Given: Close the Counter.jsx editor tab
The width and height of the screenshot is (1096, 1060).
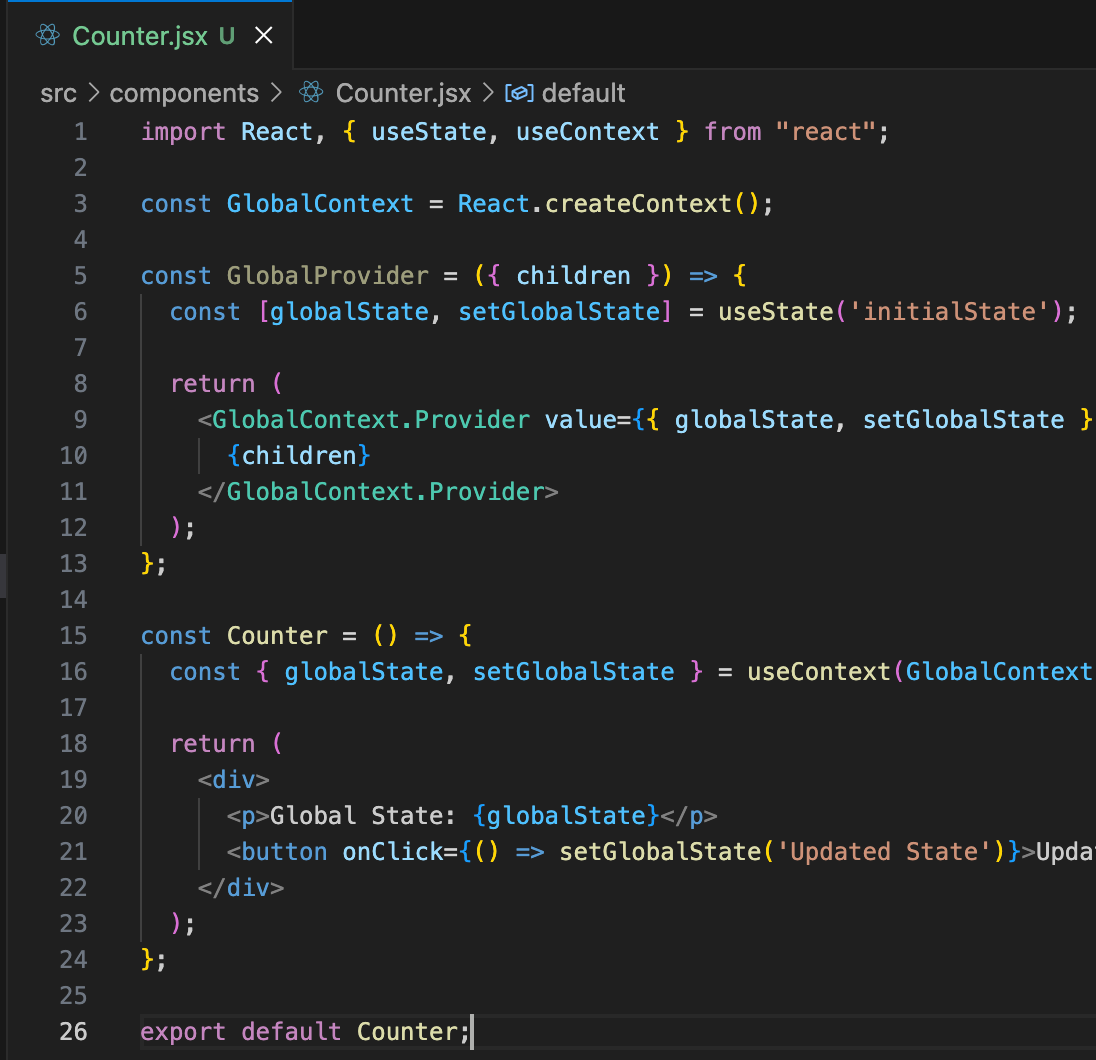Looking at the screenshot, I should (x=264, y=37).
